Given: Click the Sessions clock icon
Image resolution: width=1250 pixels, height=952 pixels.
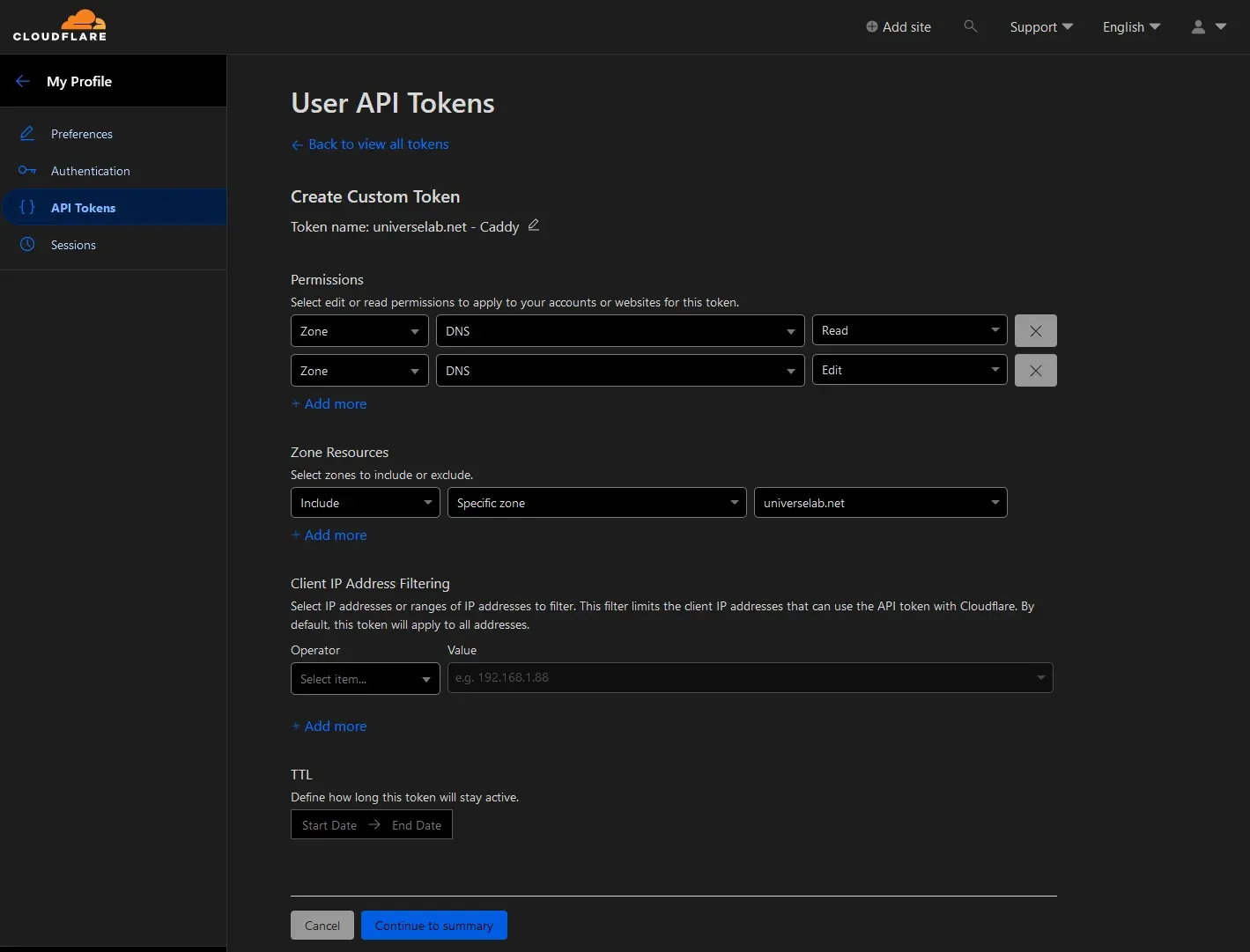Looking at the screenshot, I should tap(27, 244).
